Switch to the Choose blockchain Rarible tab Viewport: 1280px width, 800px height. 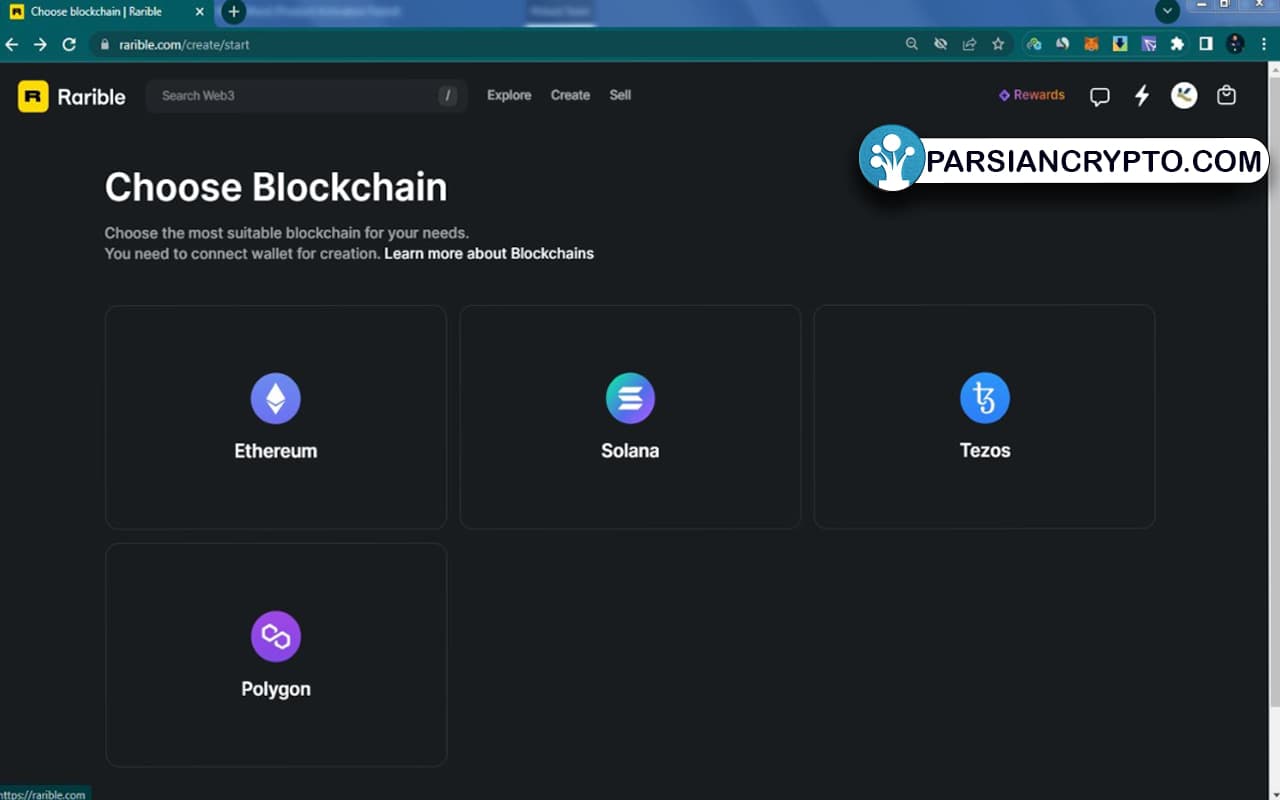pyautogui.click(x=105, y=12)
